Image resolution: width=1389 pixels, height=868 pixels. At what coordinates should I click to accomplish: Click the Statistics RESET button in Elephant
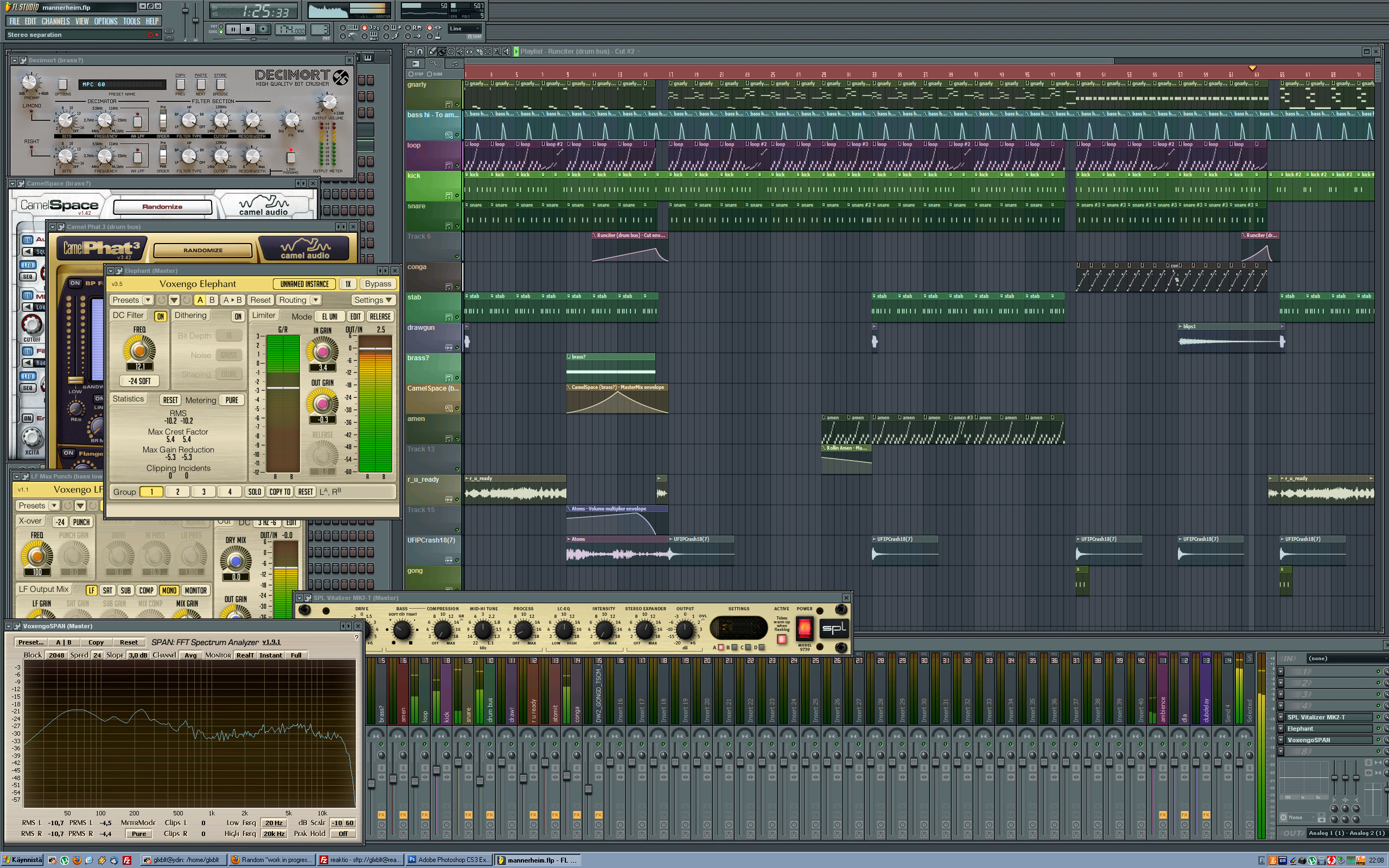pos(170,400)
